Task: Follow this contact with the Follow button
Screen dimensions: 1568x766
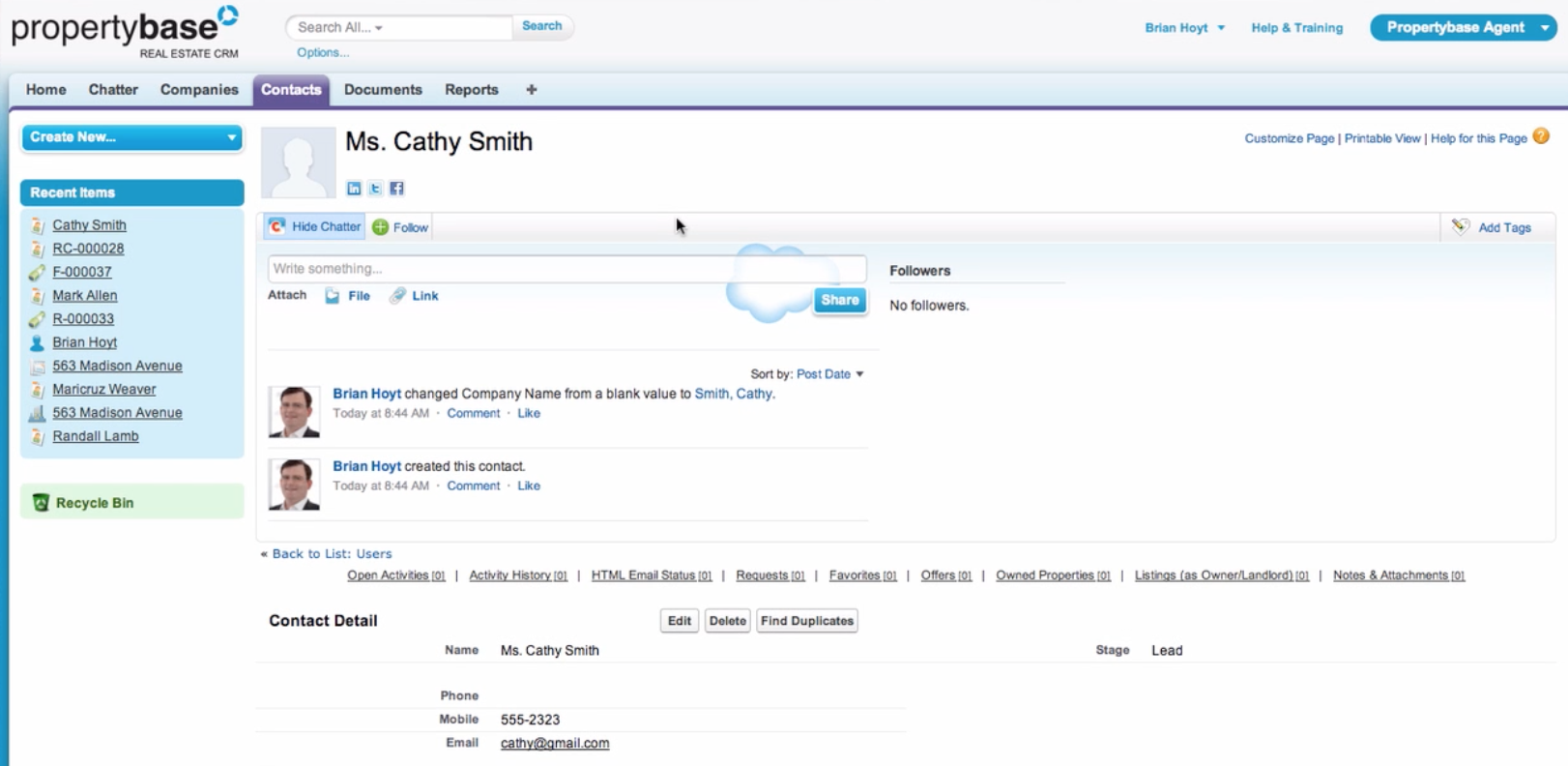Action: (400, 227)
